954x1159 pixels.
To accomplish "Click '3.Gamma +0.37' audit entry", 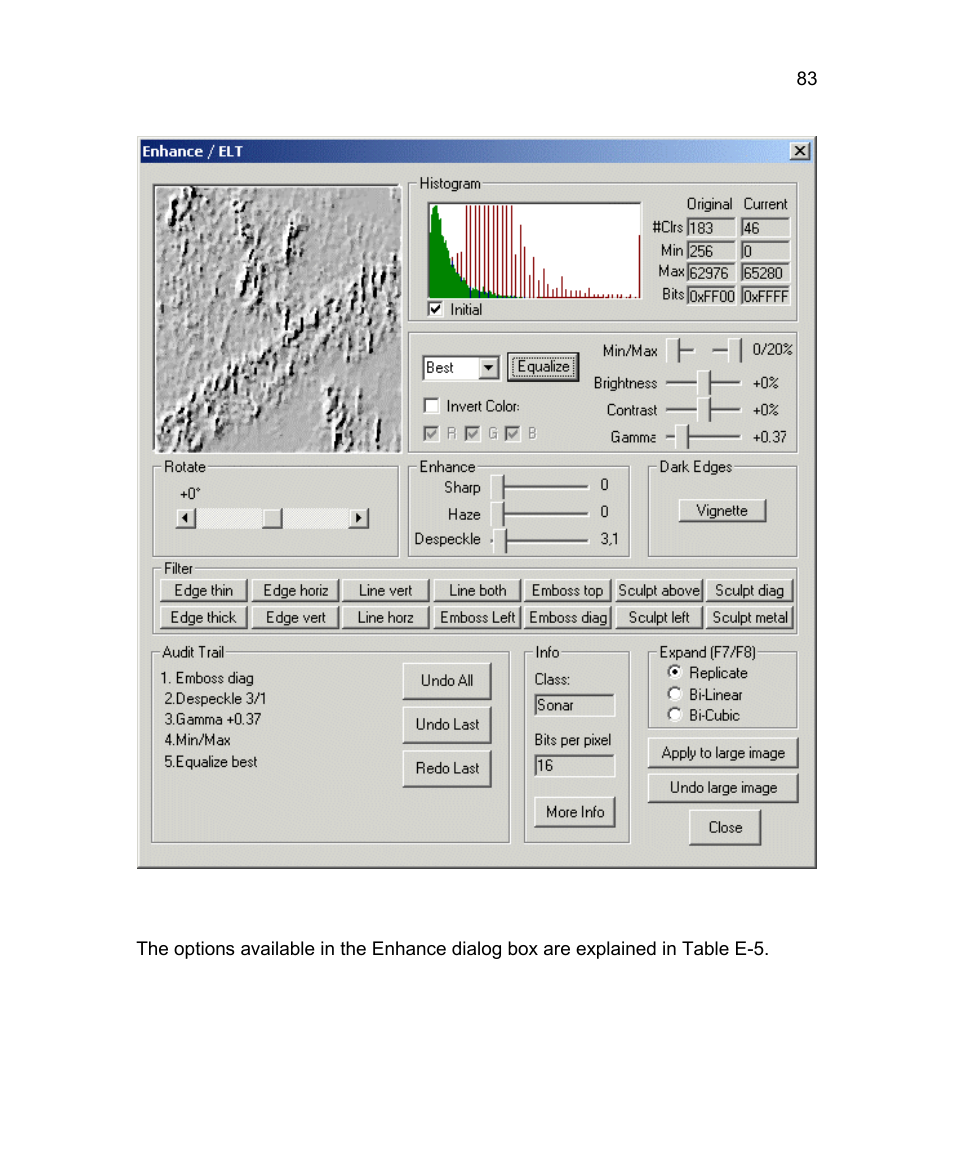I will click(212, 719).
